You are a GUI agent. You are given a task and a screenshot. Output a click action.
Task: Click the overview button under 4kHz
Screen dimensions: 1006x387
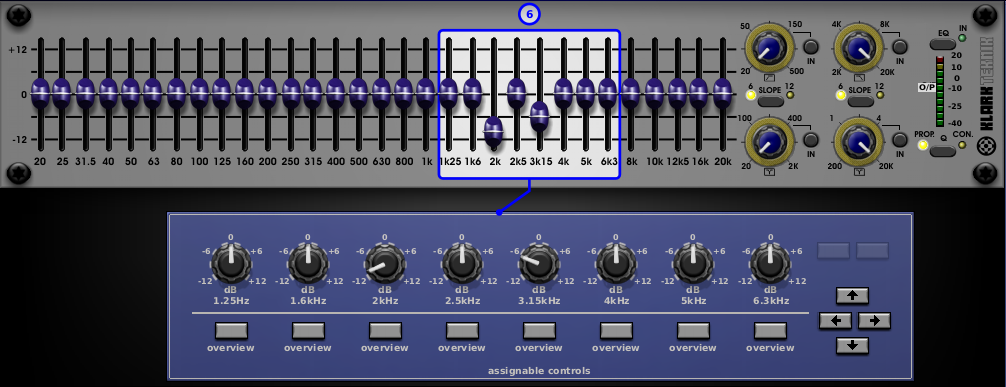point(616,331)
